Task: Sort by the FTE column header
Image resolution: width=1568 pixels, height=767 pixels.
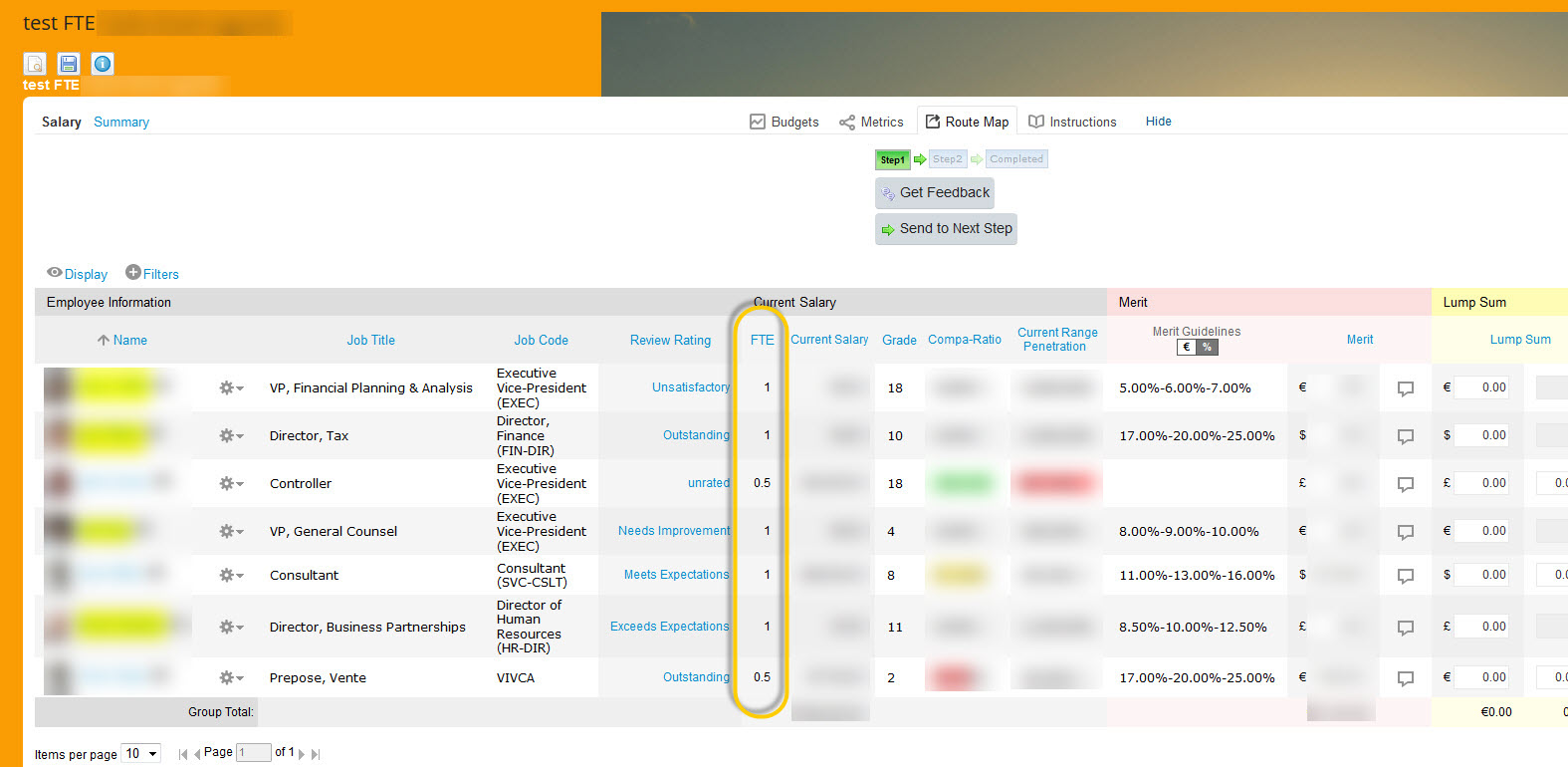Action: coord(762,340)
